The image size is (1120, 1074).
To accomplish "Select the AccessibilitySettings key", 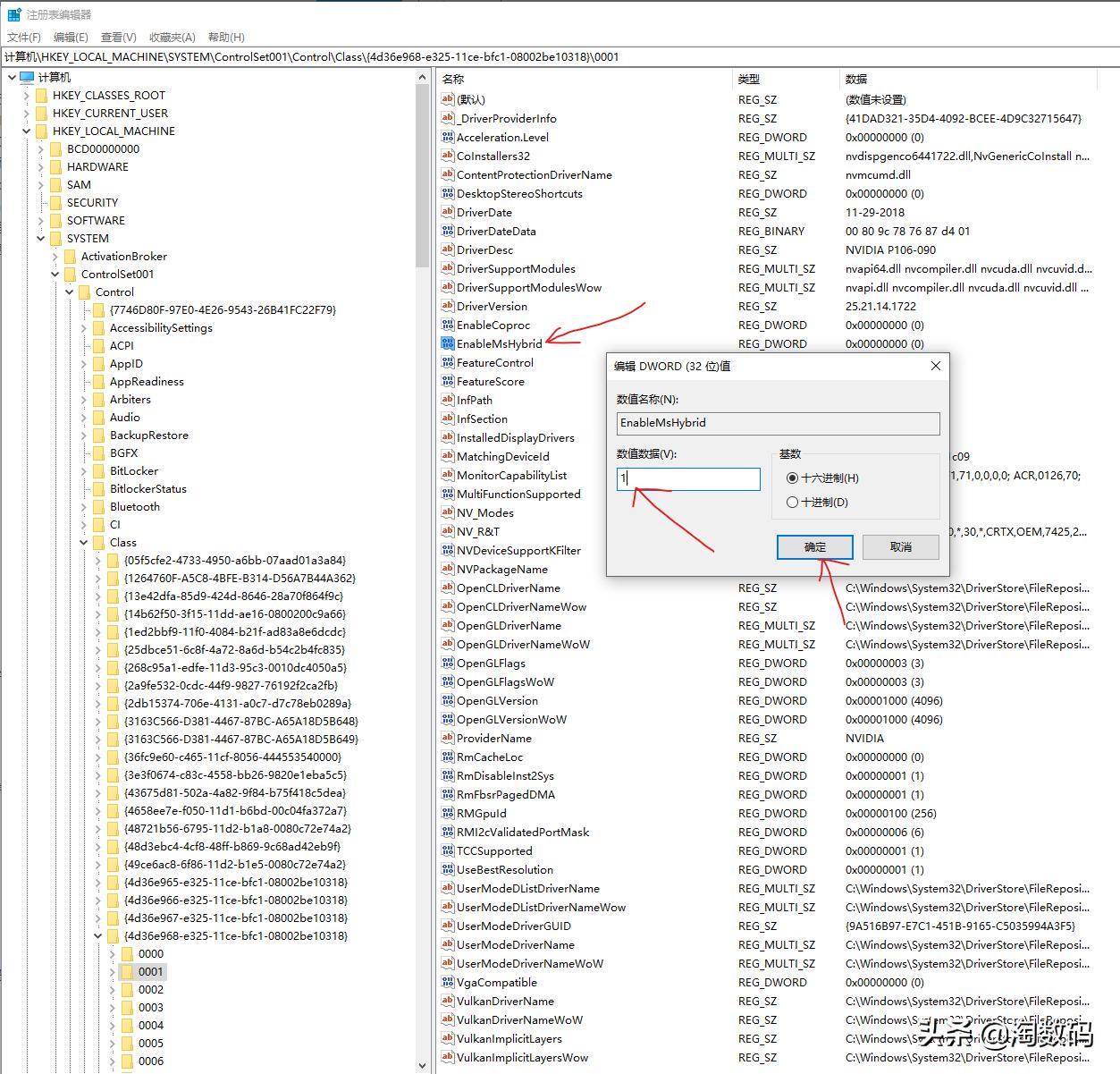I will (161, 327).
